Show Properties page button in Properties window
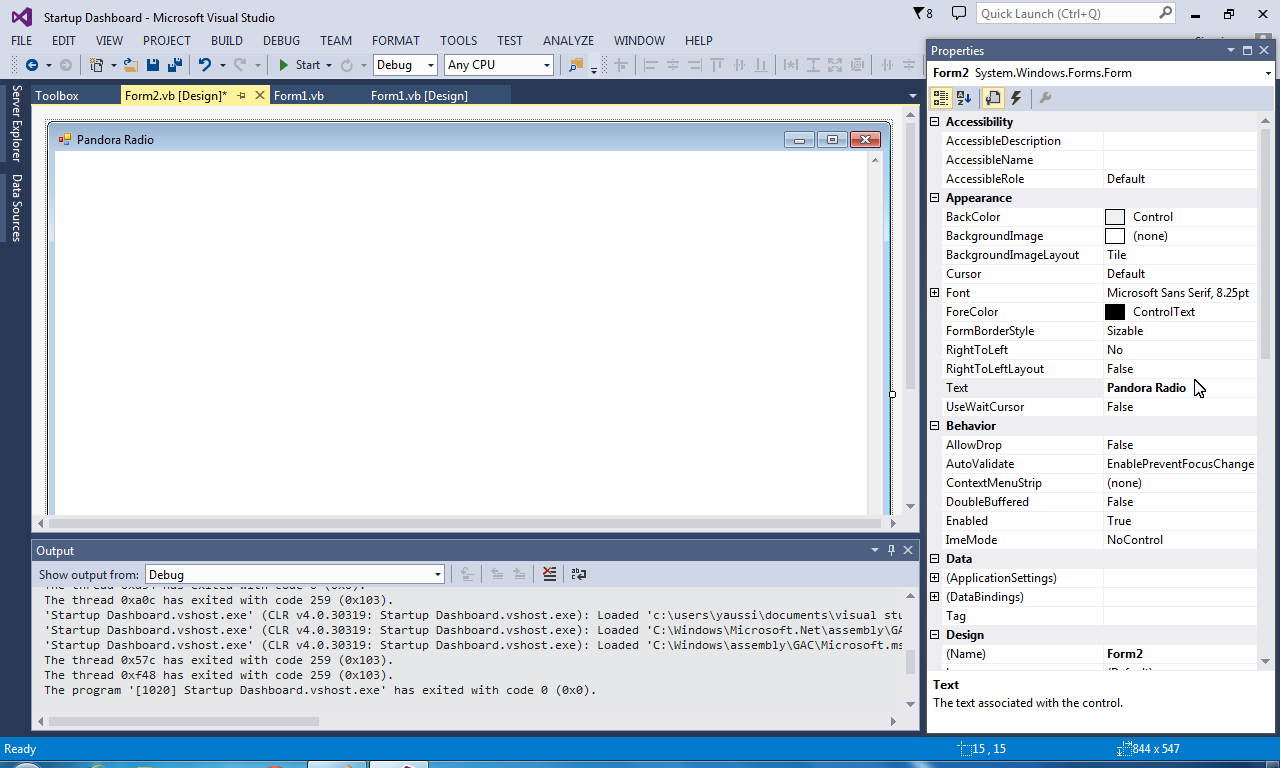 click(993, 98)
